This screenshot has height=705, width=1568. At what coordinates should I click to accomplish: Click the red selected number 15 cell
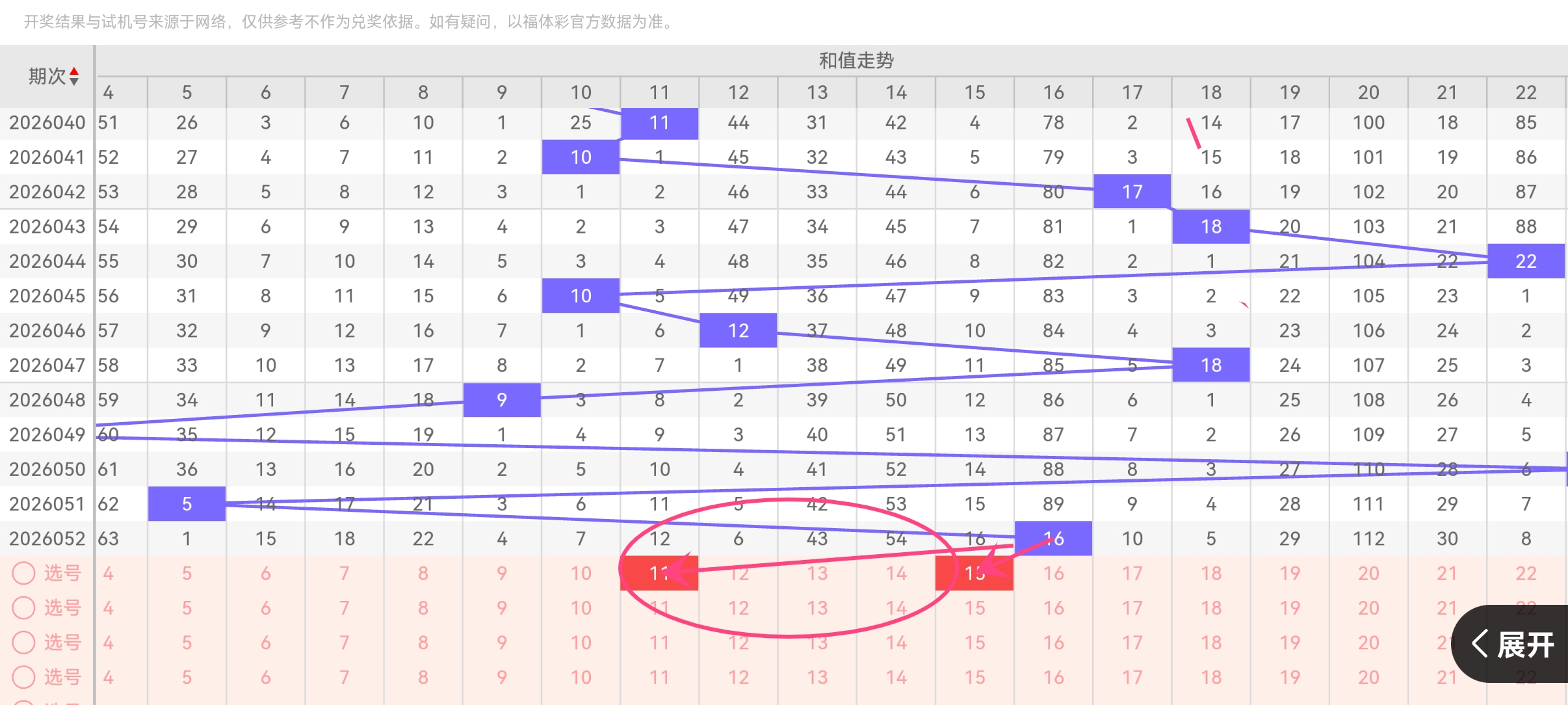974,572
